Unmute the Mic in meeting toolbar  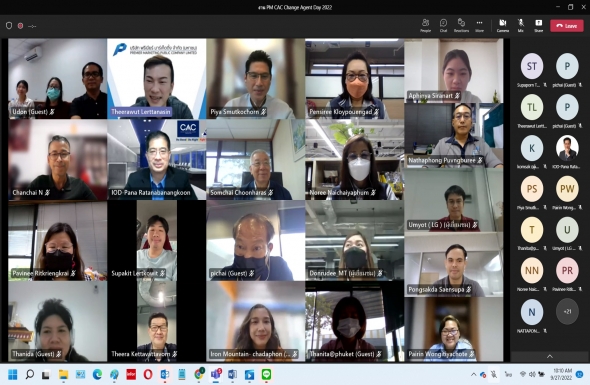point(520,26)
